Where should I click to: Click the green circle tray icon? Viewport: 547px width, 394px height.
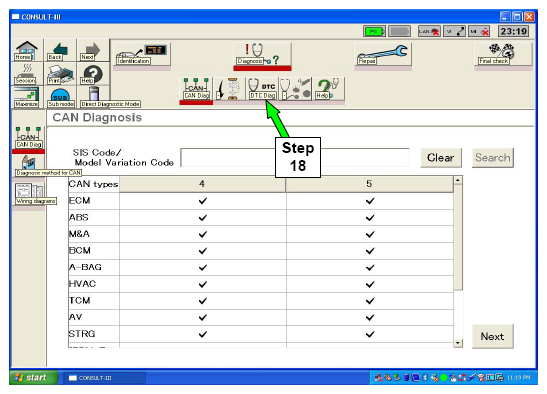[444, 377]
